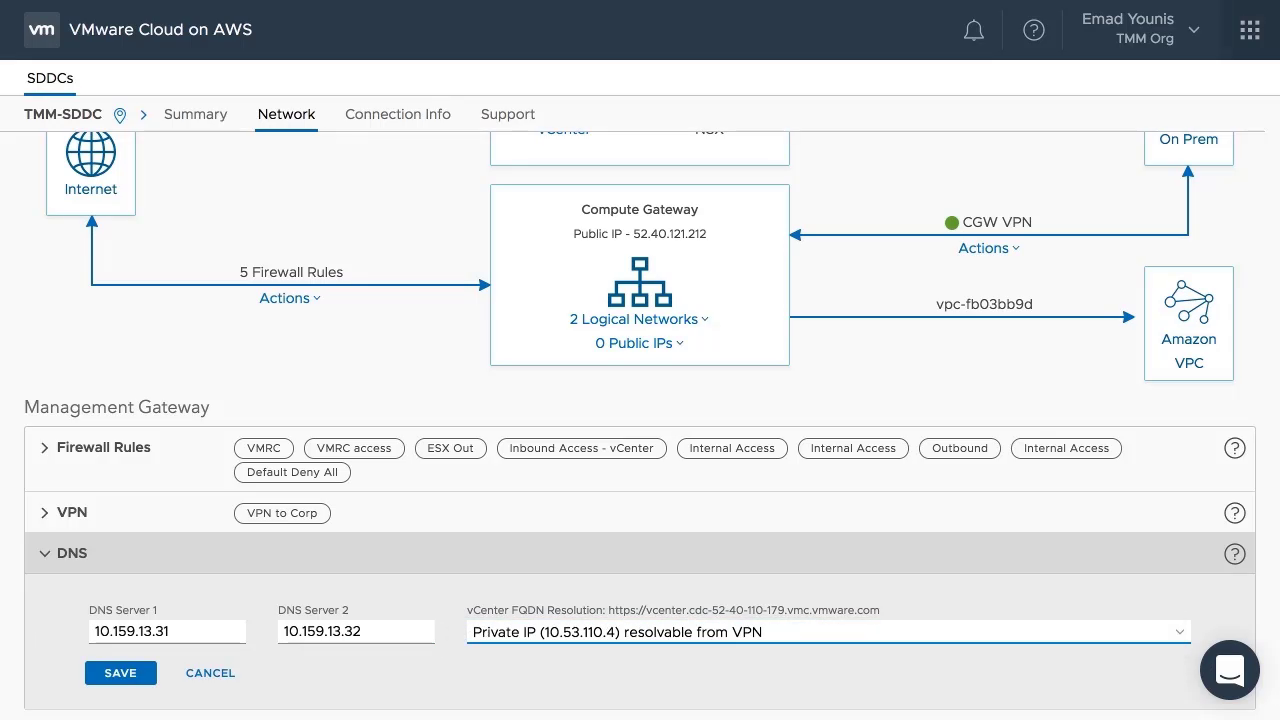Viewport: 1280px width, 720px height.
Task: Click the Default Deny All tag
Action: (292, 472)
